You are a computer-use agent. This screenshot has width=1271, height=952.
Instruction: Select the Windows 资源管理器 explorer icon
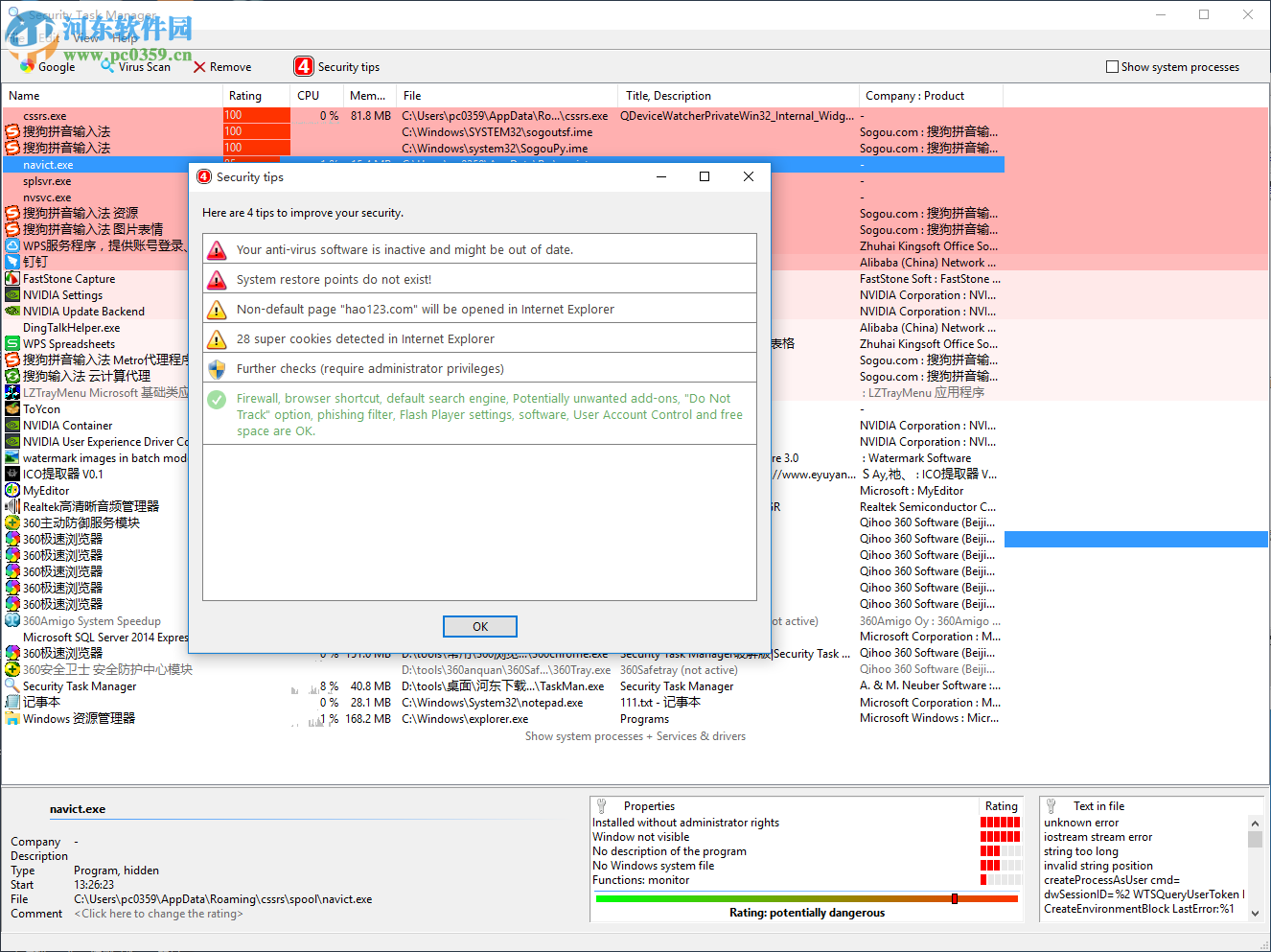(13, 718)
